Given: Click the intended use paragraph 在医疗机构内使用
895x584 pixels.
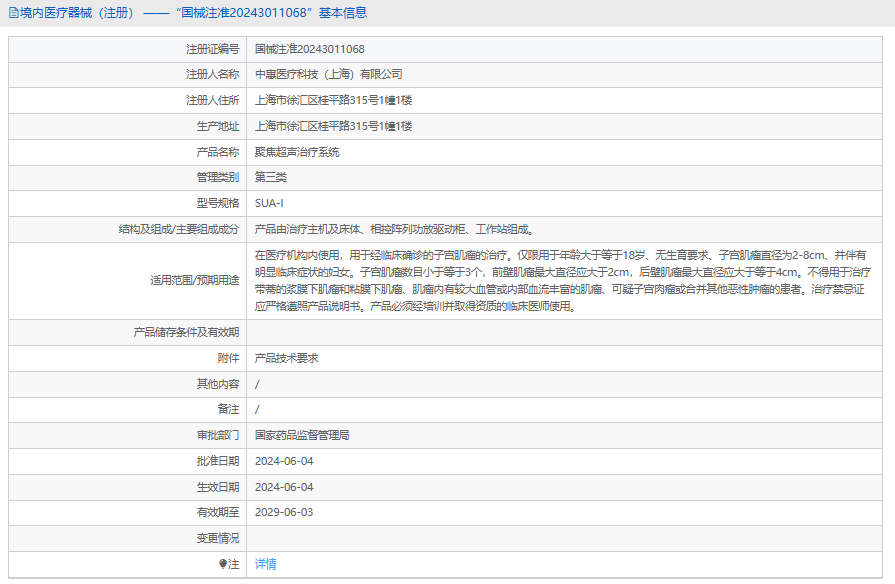Looking at the screenshot, I should point(563,280).
